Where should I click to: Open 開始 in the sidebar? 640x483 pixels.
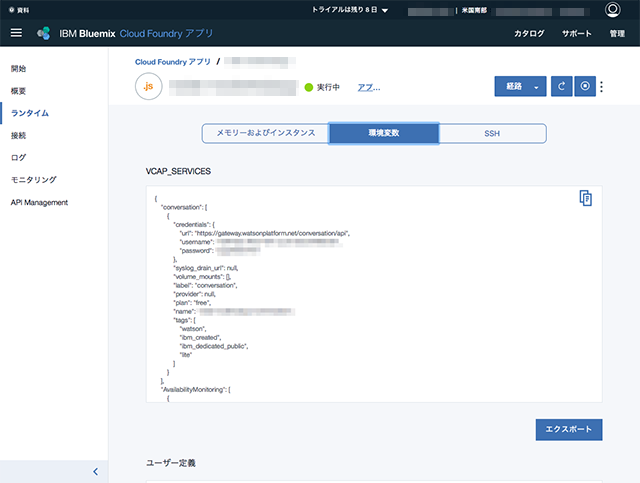pyautogui.click(x=18, y=69)
